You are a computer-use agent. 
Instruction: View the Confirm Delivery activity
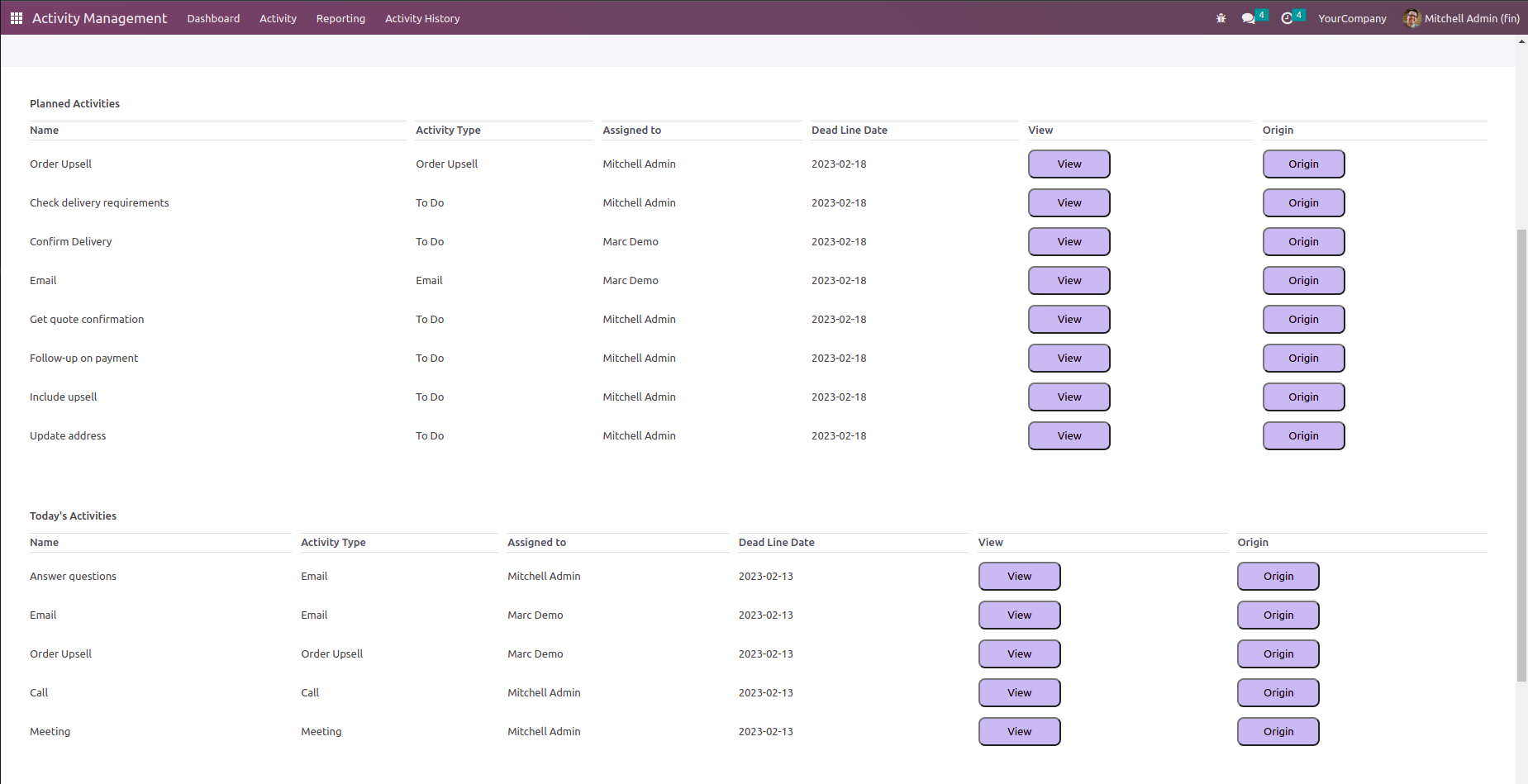[1069, 241]
